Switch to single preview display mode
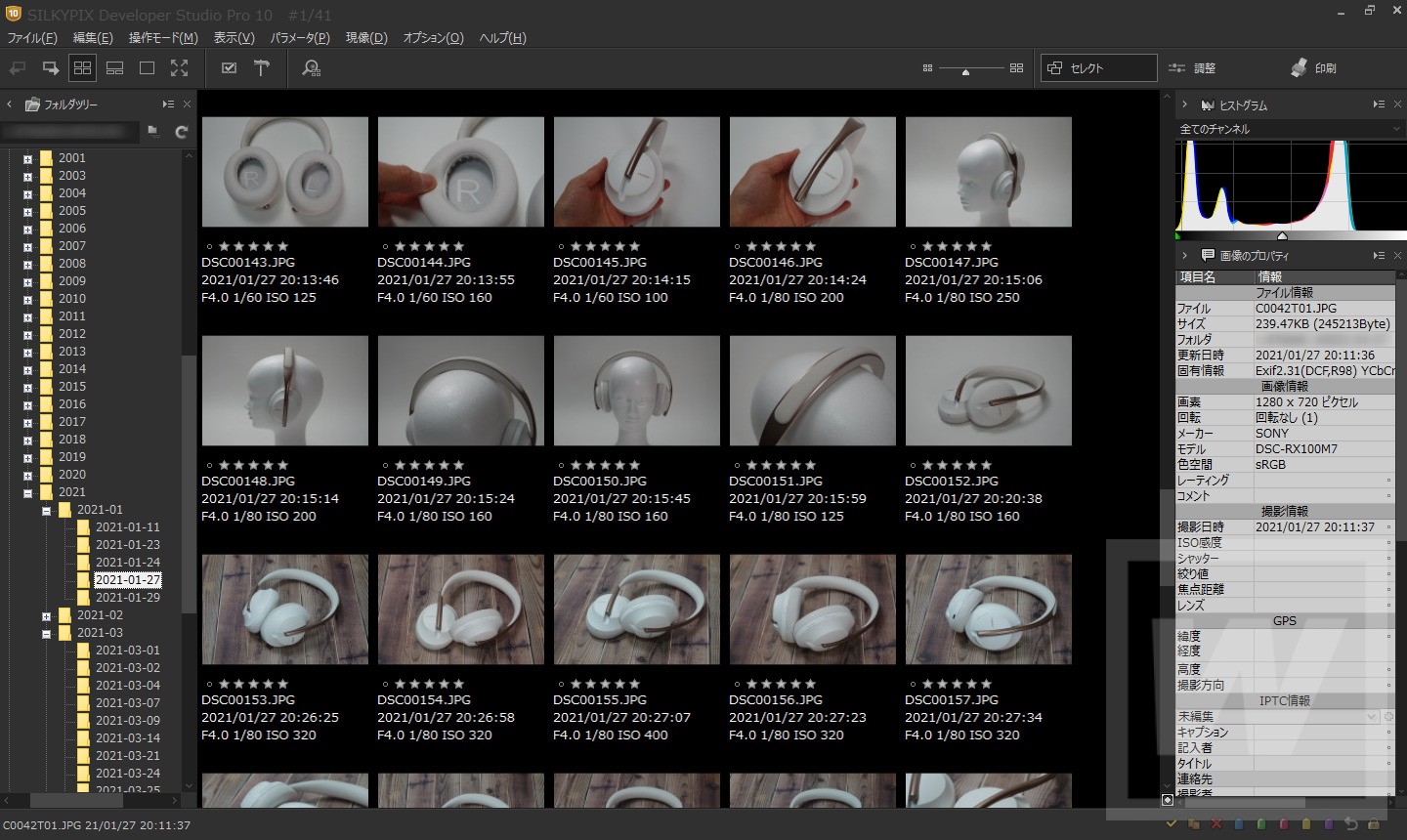 tap(147, 68)
